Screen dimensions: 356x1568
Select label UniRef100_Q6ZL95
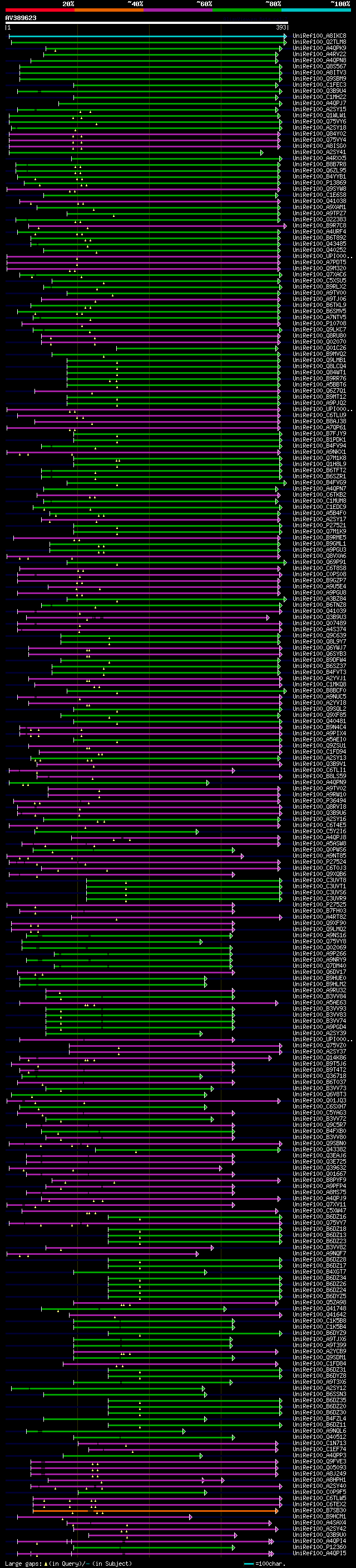tap(319, 170)
